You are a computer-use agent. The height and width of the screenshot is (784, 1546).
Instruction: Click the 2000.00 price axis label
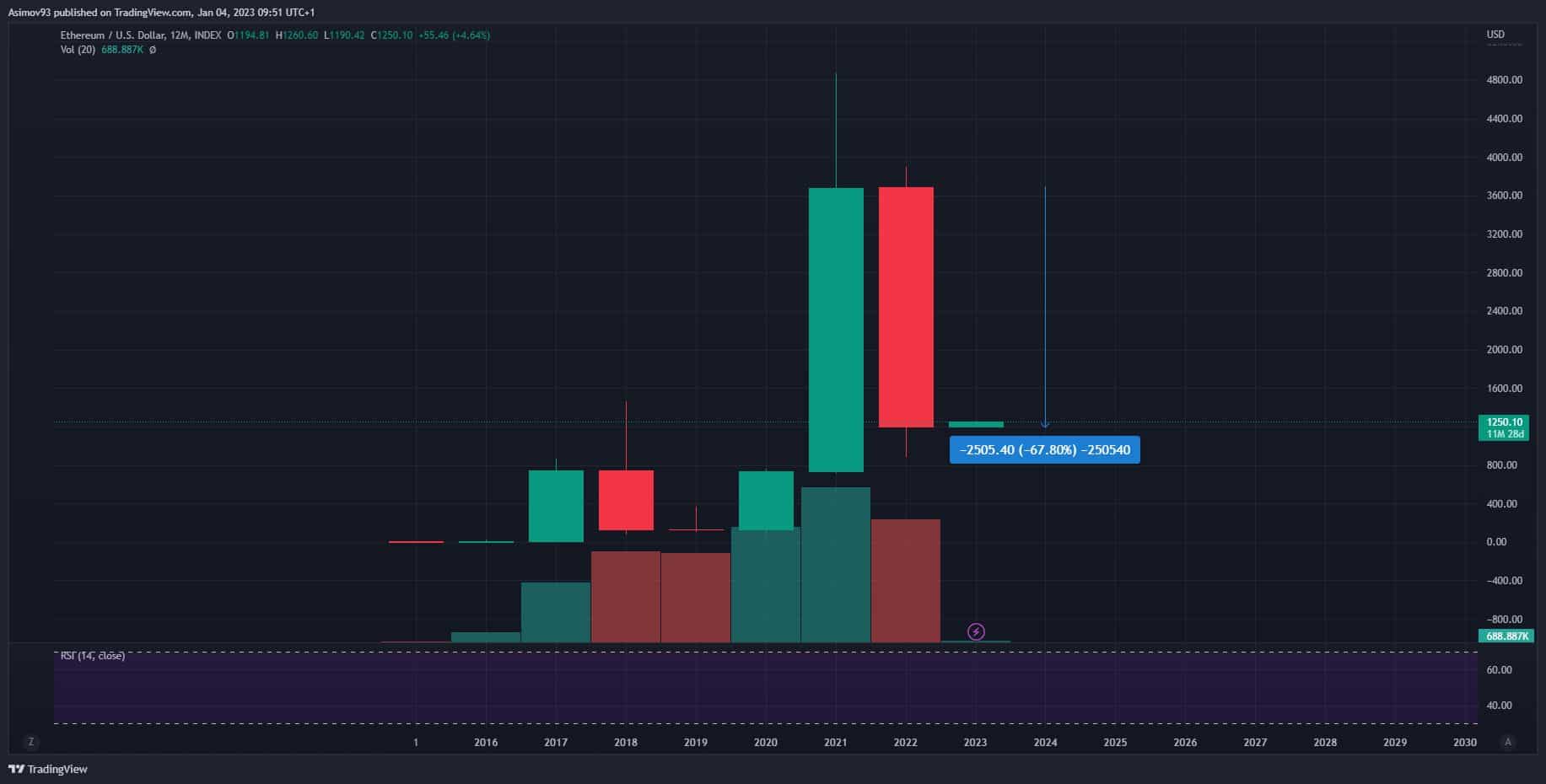[x=1505, y=350]
